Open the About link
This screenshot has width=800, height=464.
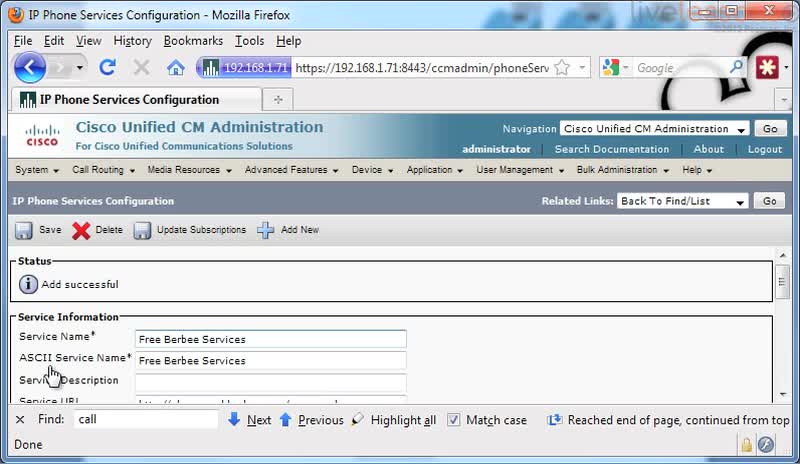(x=708, y=149)
